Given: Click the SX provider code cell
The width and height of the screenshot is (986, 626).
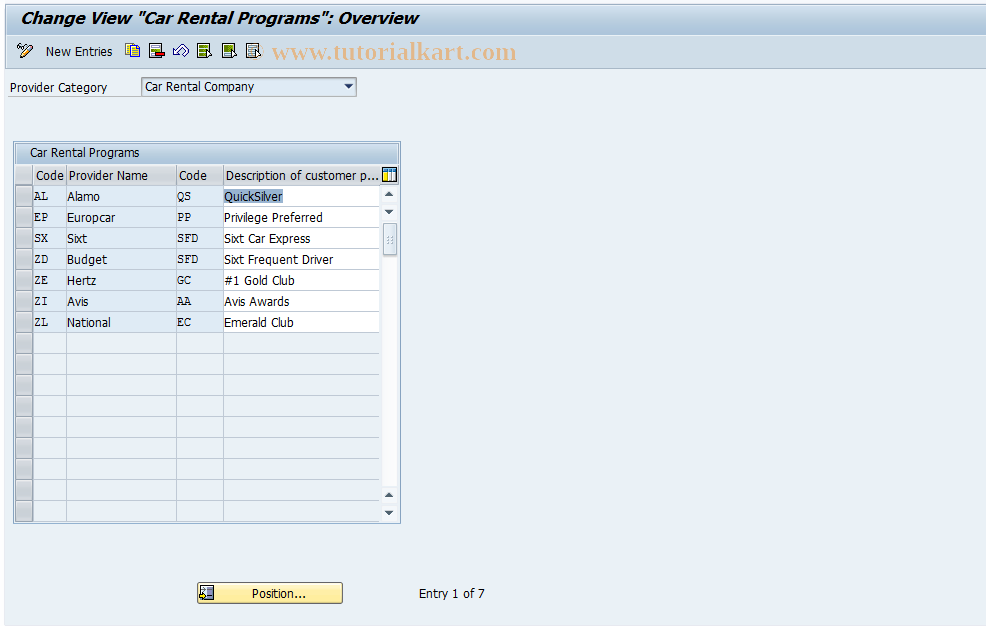Looking at the screenshot, I should click(50, 238).
